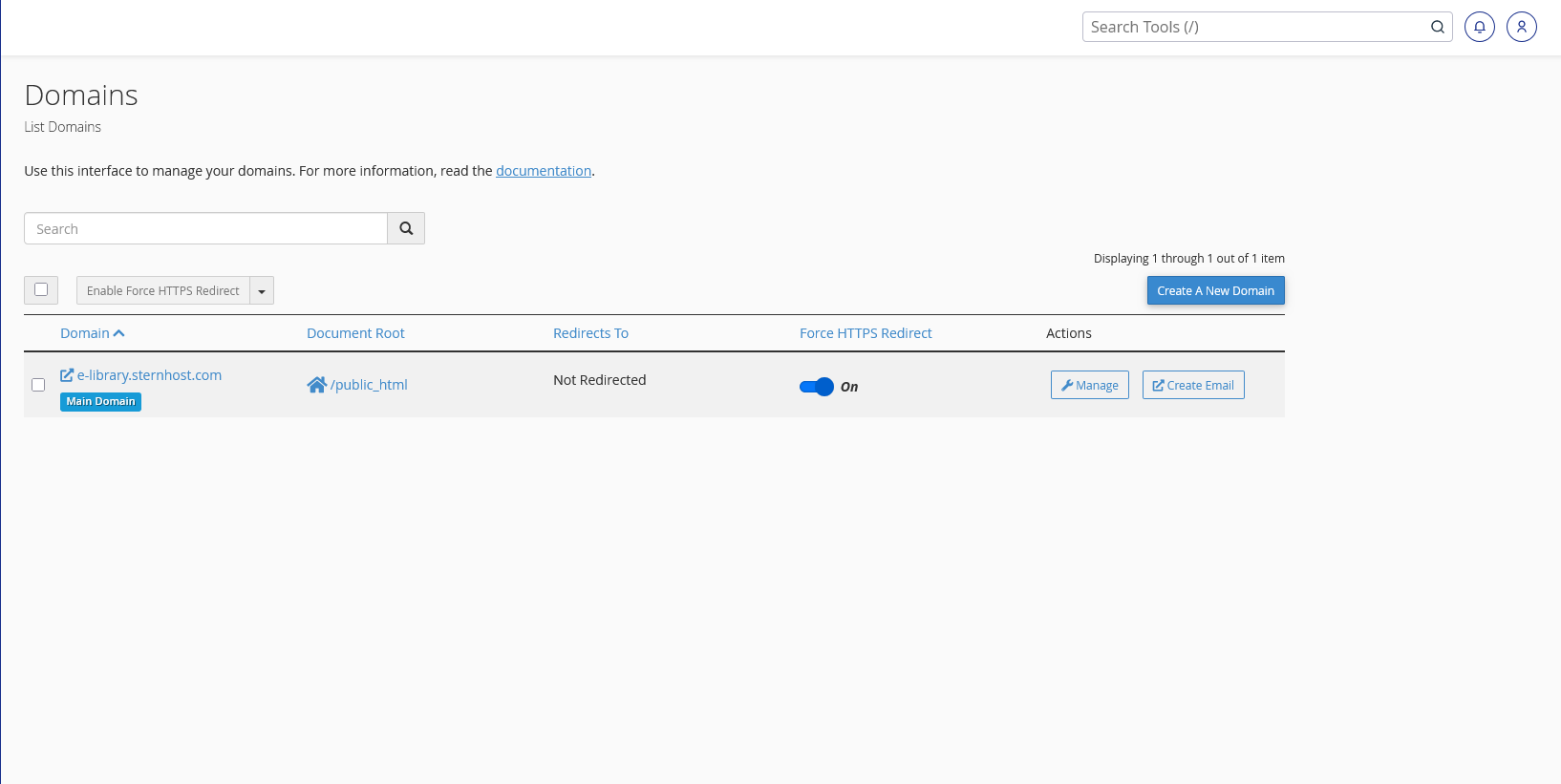This screenshot has width=1561, height=784.
Task: Sort by Force HTTPS Redirect column
Action: click(866, 333)
